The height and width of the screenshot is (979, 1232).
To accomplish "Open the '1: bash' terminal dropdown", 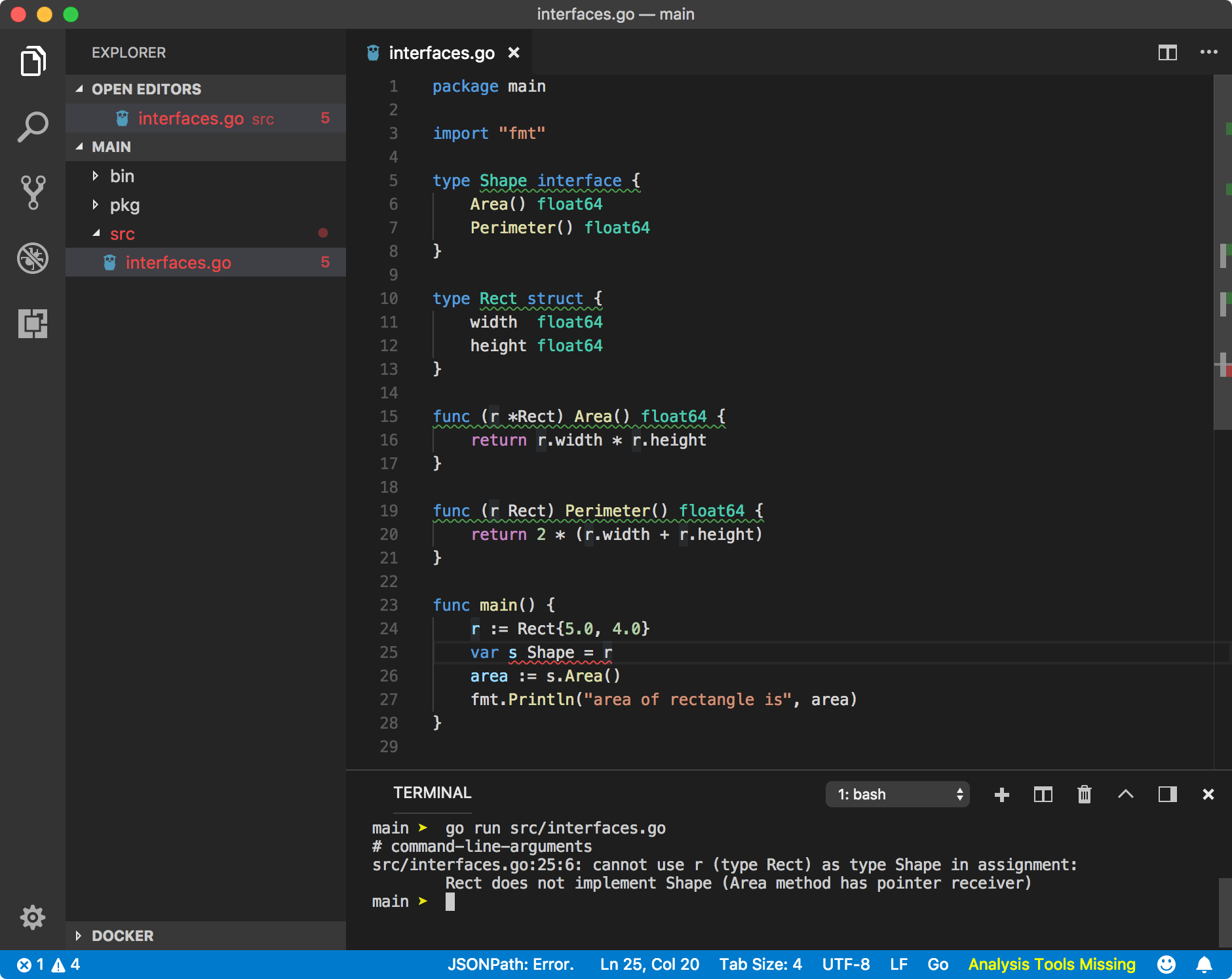I will (x=897, y=794).
